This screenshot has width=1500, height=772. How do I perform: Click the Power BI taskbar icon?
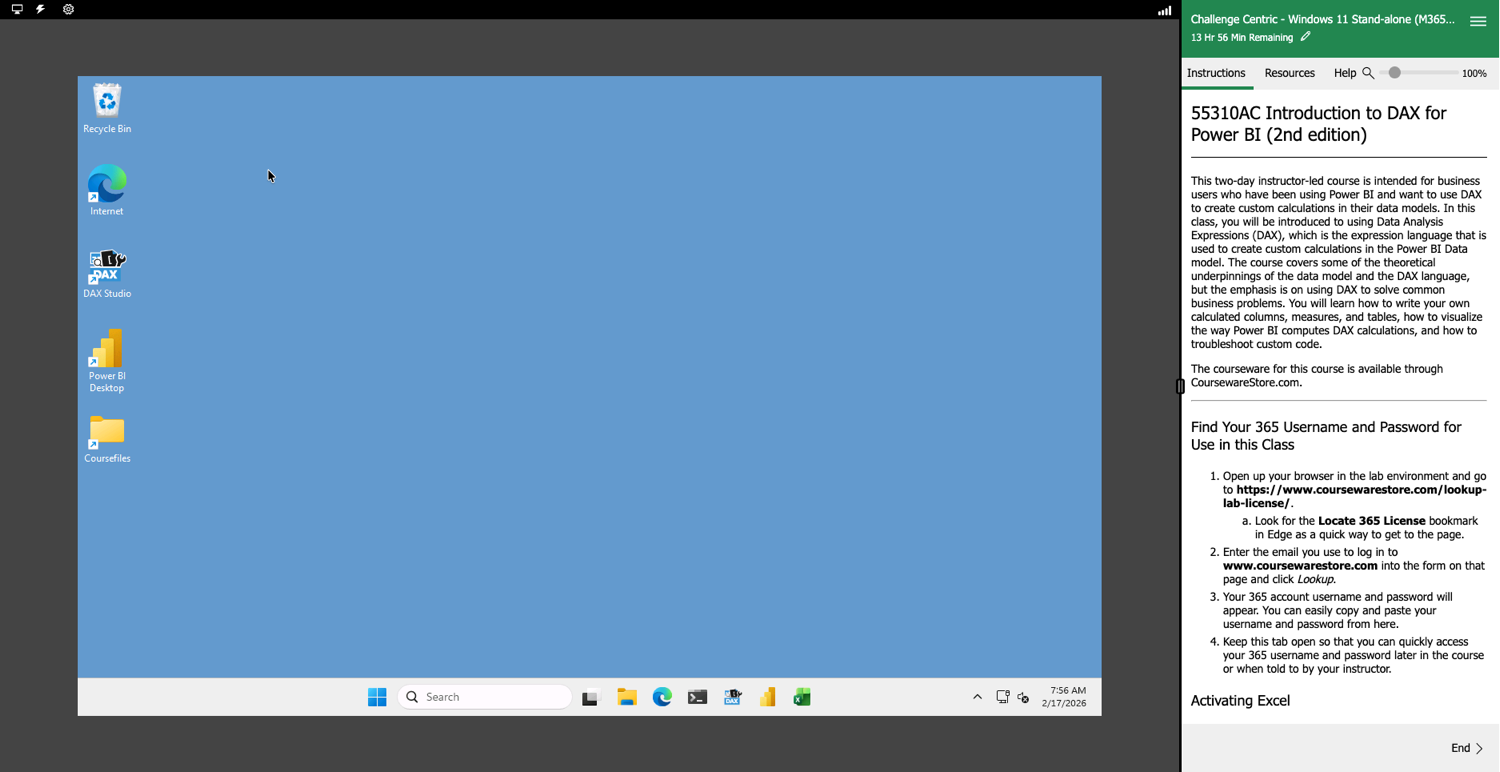tap(767, 698)
